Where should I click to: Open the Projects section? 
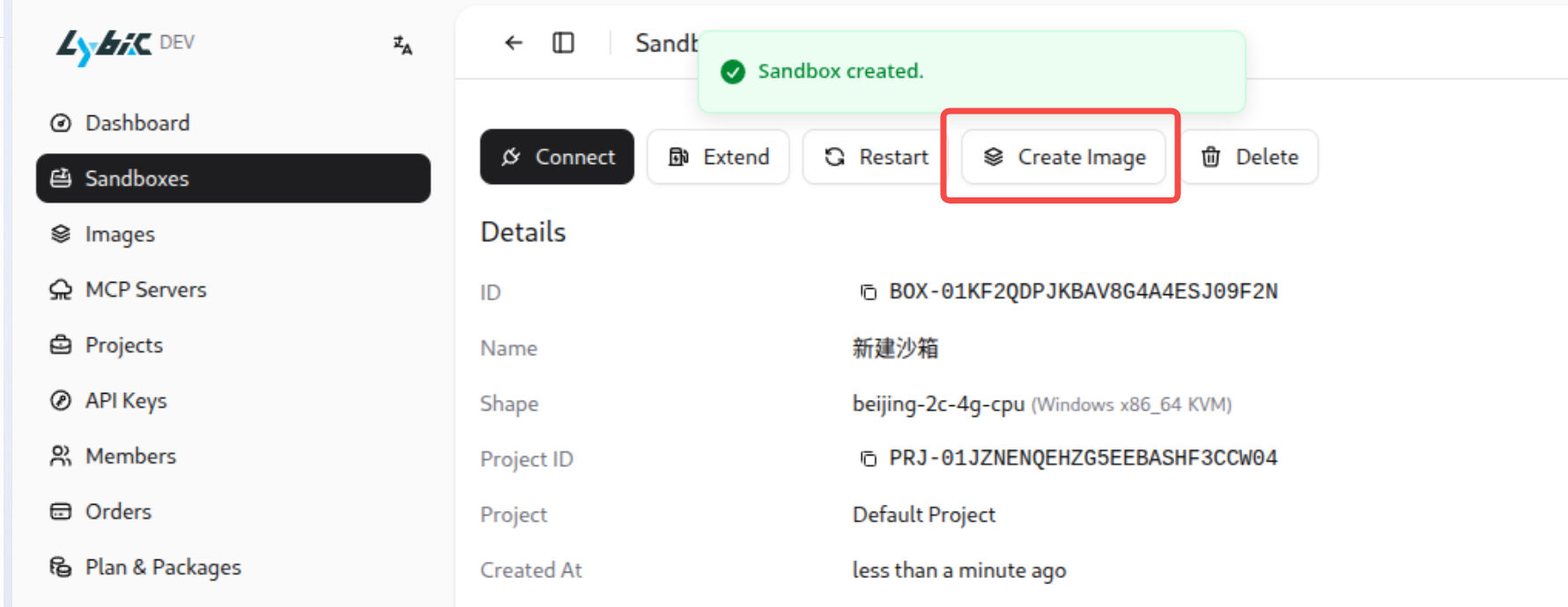(123, 345)
